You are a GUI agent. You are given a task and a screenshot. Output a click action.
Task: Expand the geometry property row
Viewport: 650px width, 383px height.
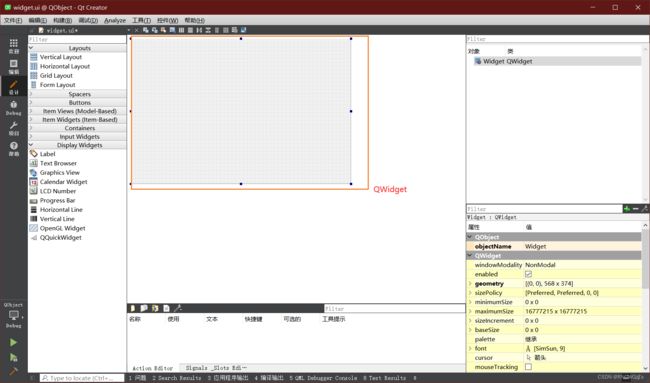coord(470,284)
